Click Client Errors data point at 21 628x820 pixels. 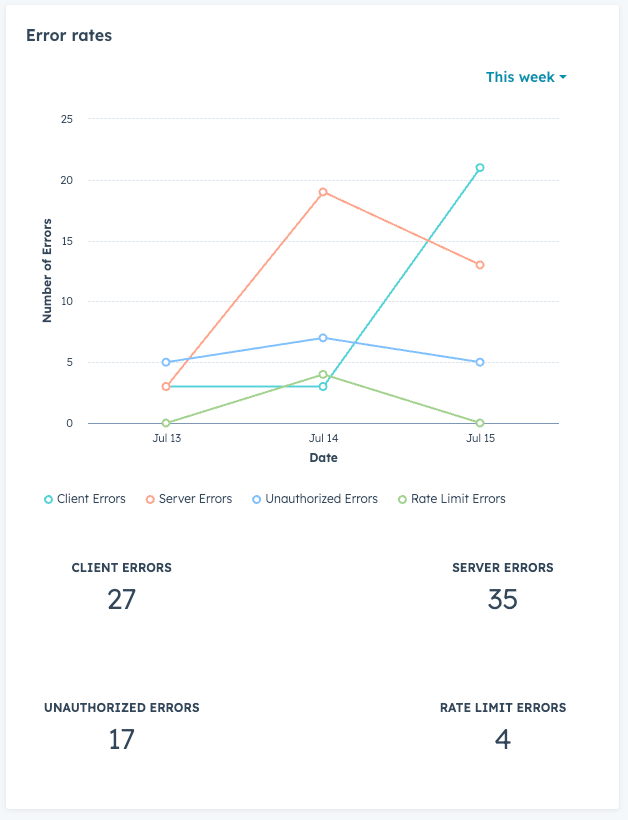[x=480, y=168]
